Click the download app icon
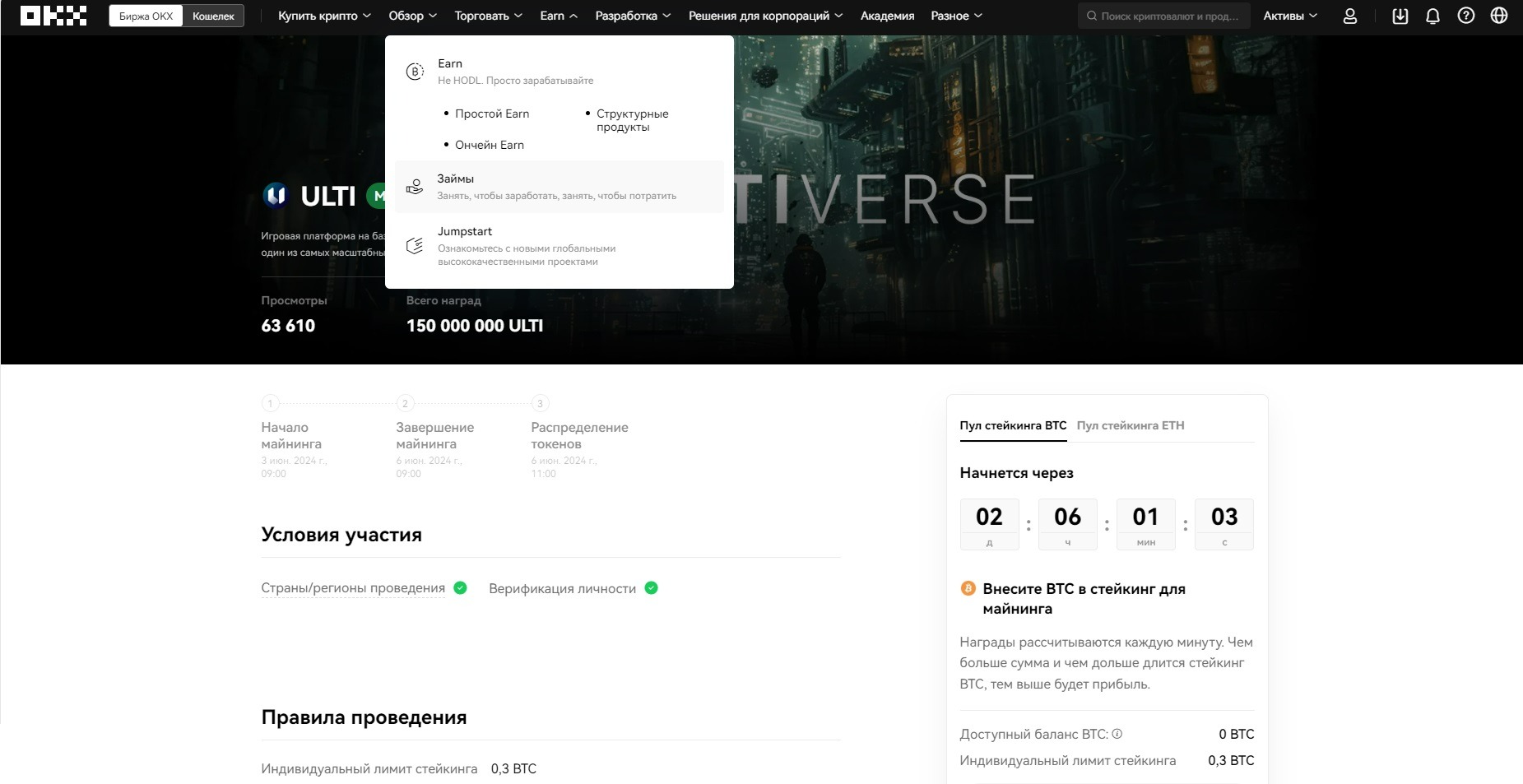The image size is (1523, 784). click(1400, 16)
